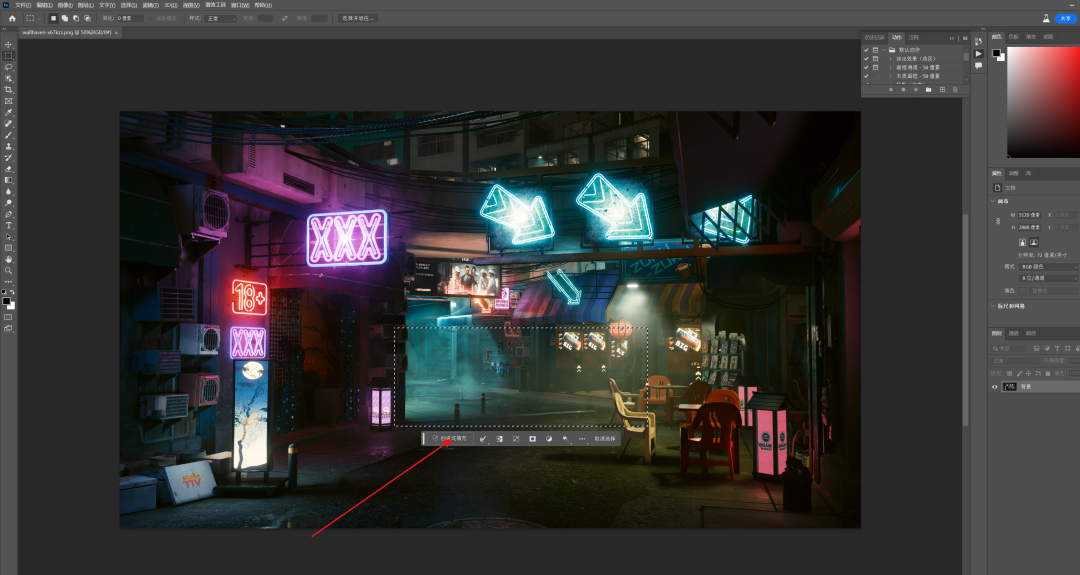Click the three-dots more options in contextual taskbar
The width and height of the screenshot is (1080, 575).
tap(582, 438)
